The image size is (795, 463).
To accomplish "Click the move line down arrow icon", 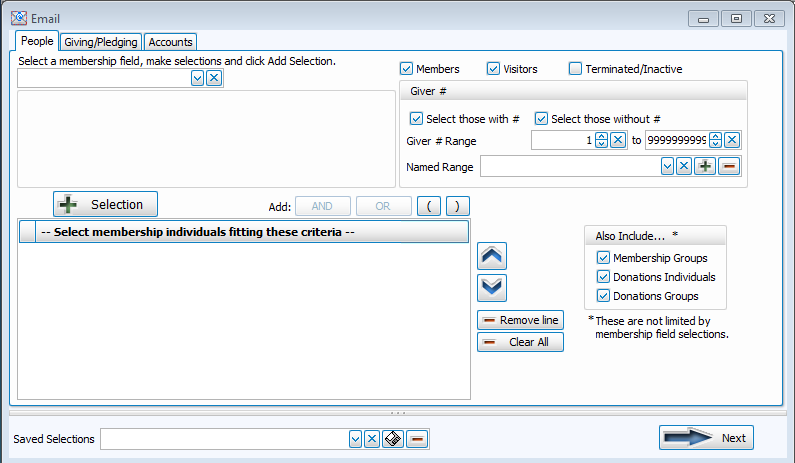I will pyautogui.click(x=493, y=288).
